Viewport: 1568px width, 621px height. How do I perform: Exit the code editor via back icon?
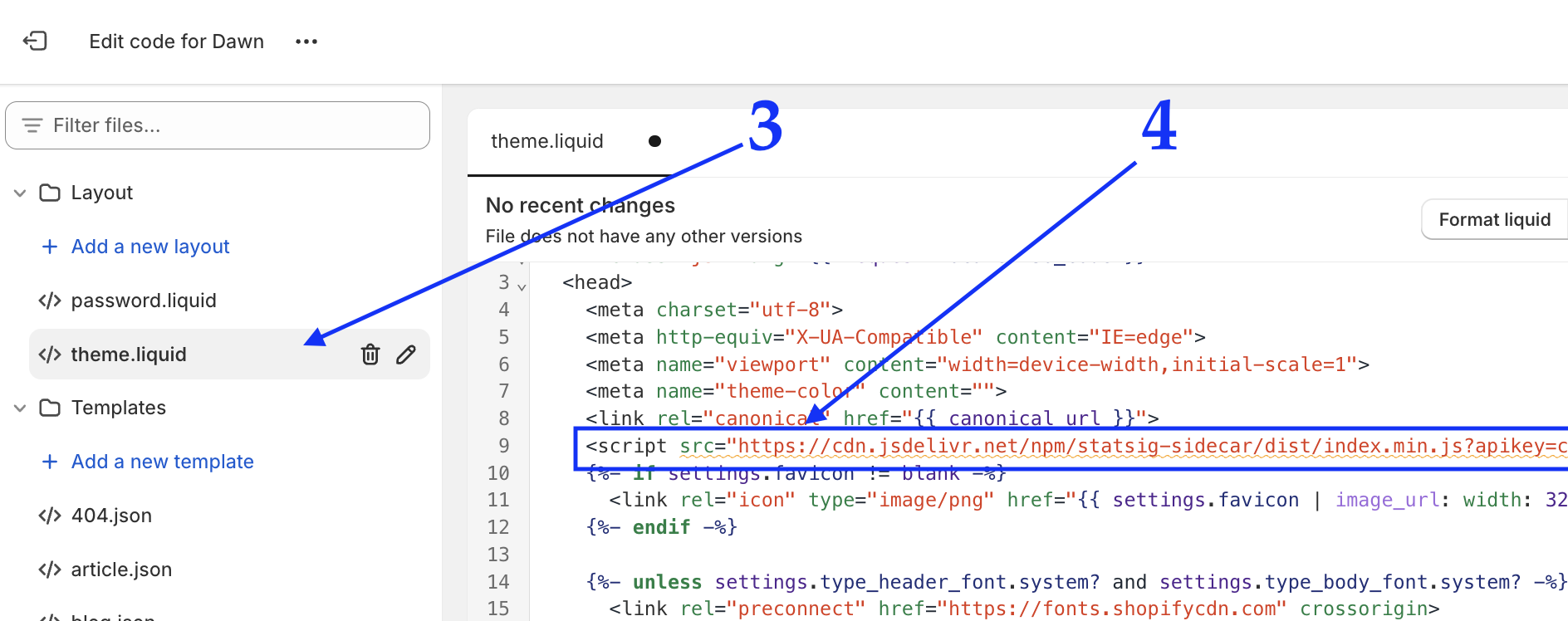click(35, 41)
